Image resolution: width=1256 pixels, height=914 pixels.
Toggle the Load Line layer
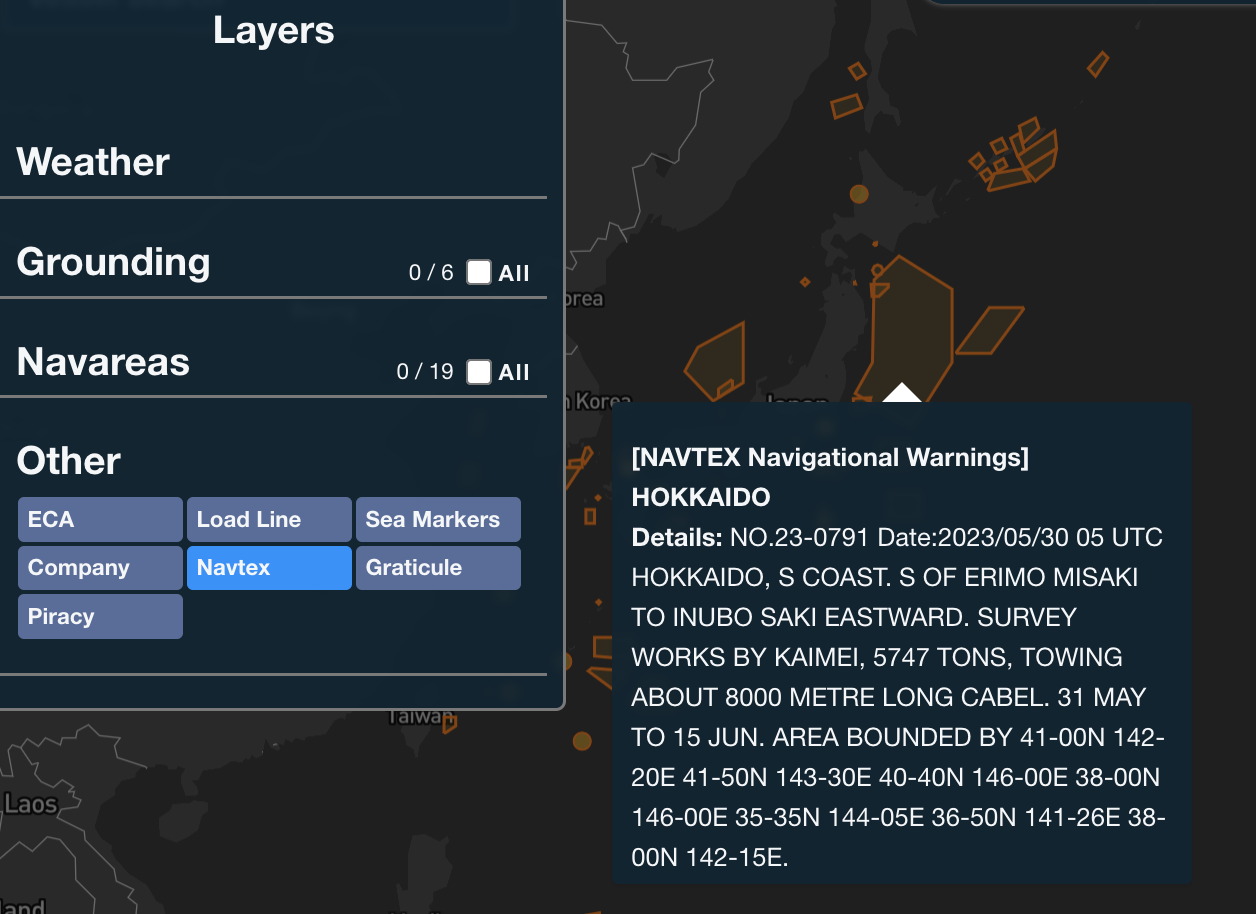point(268,519)
